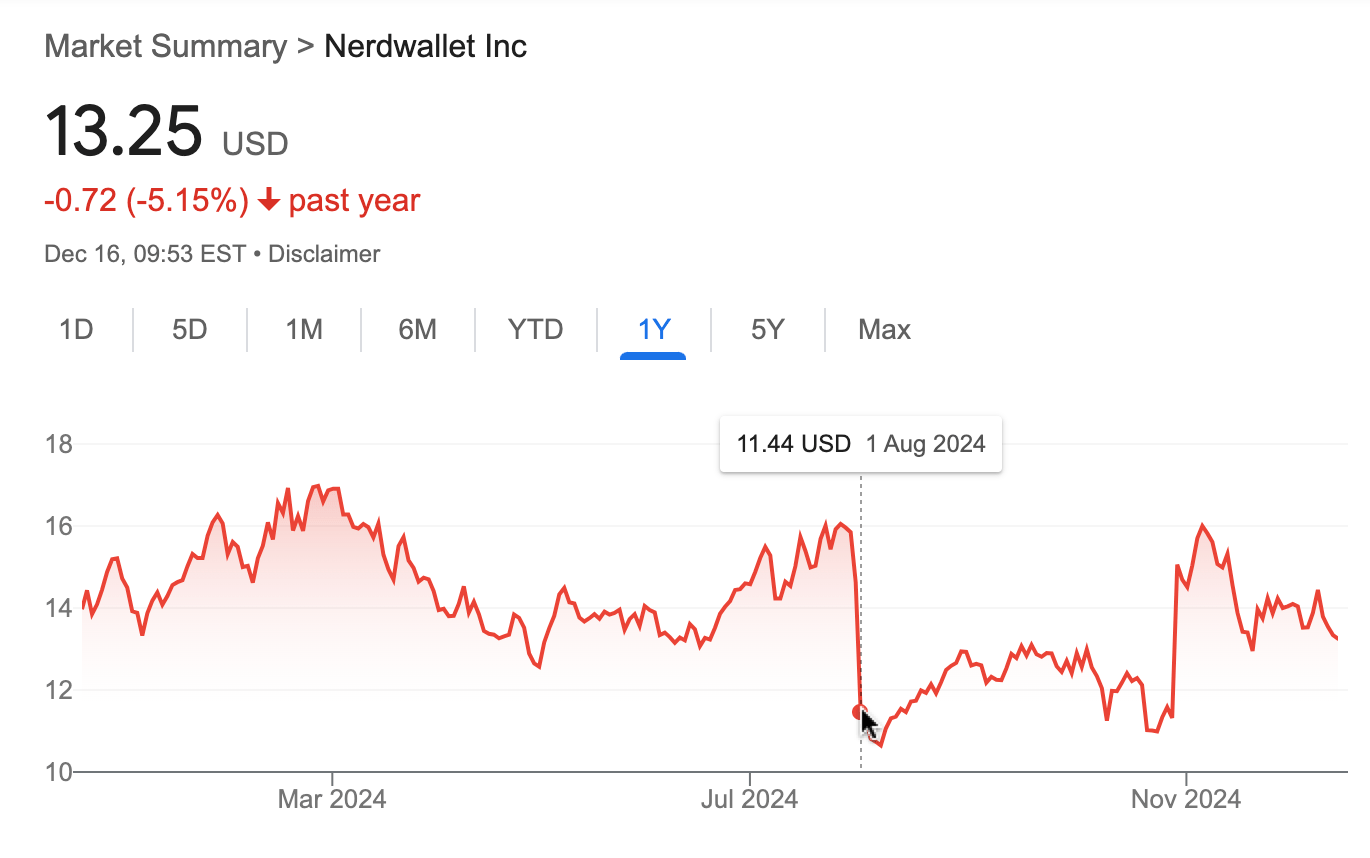Click the Mar 2024 axis label
Screen dimensions: 1370x858
tap(332, 799)
